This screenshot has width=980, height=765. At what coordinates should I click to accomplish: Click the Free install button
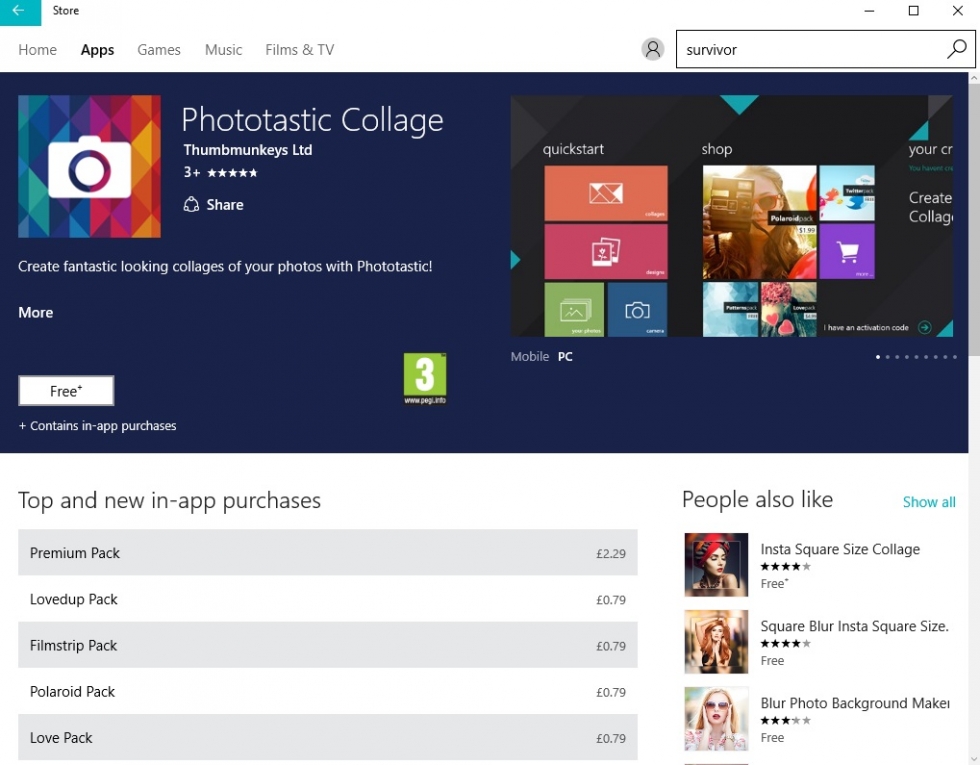[66, 391]
